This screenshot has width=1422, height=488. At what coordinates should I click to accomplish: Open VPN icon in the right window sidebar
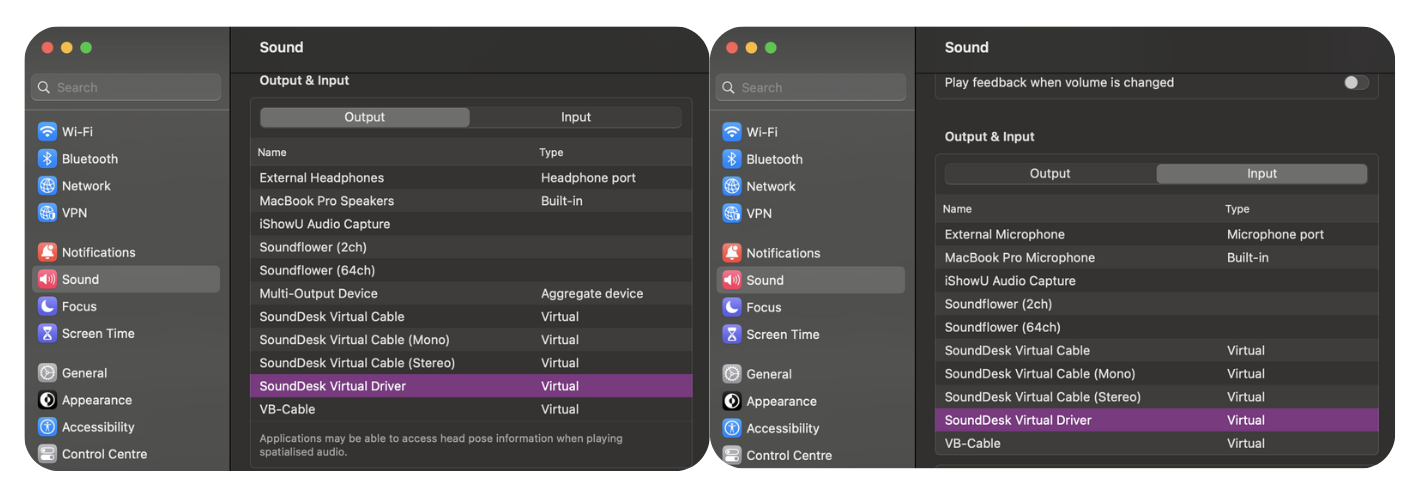(x=732, y=213)
